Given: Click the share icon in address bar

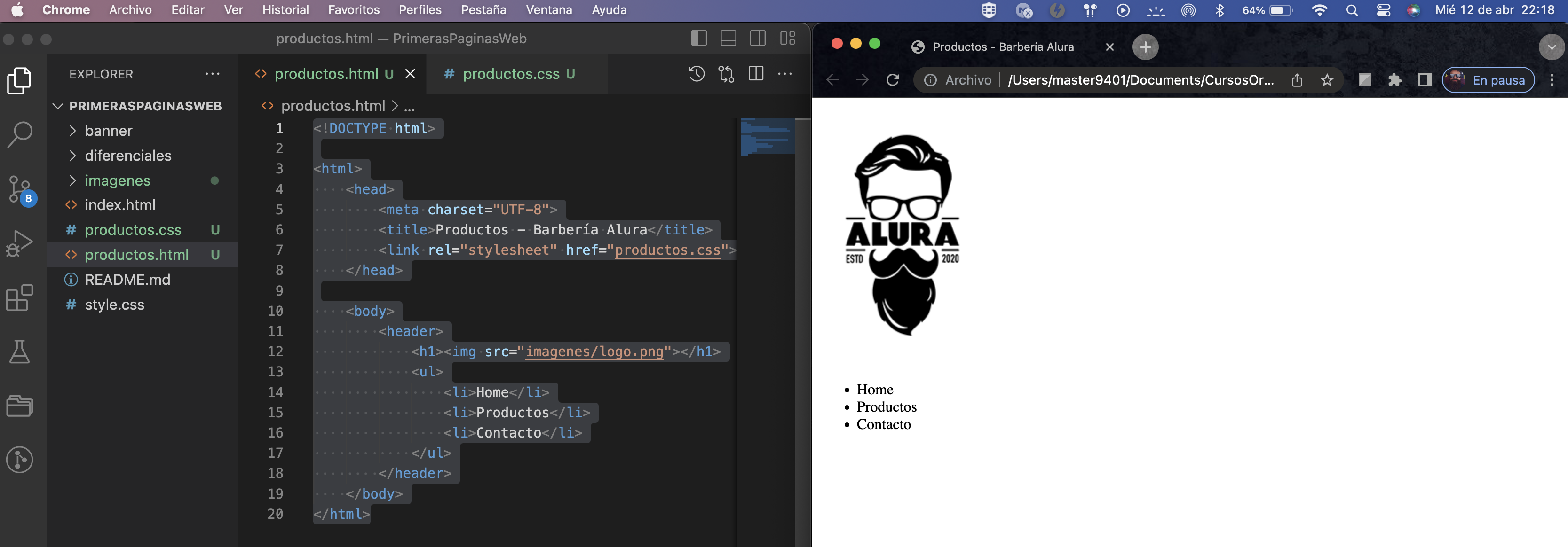Looking at the screenshot, I should [1297, 80].
